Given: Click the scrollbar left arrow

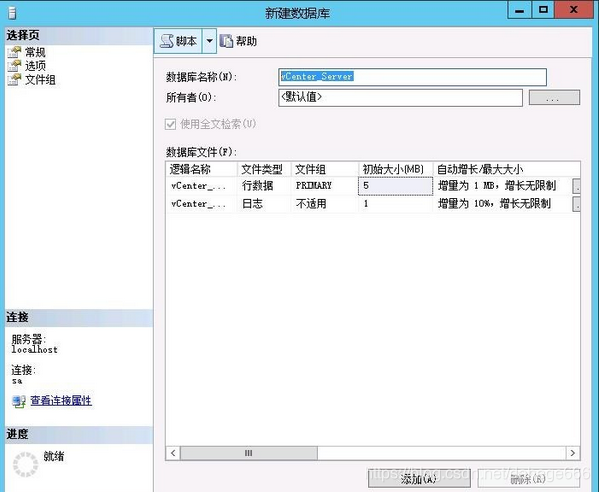Looking at the screenshot, I should (173, 453).
